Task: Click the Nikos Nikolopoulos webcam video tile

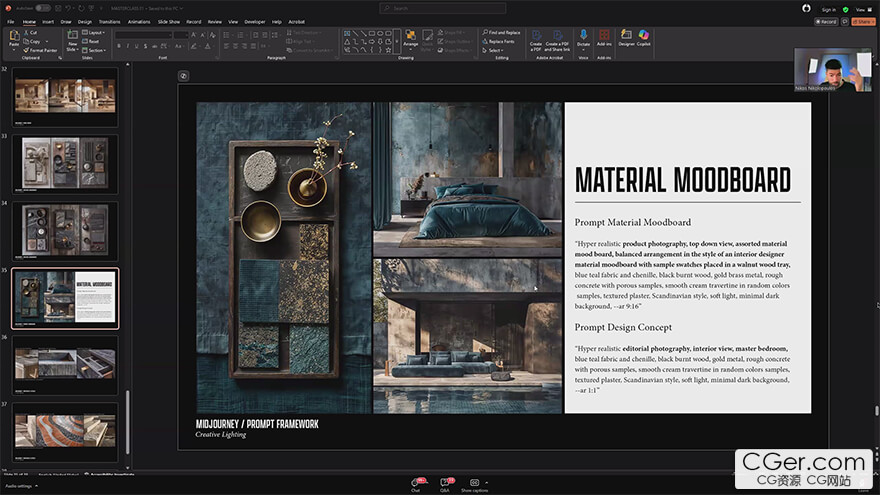Action: (x=833, y=70)
